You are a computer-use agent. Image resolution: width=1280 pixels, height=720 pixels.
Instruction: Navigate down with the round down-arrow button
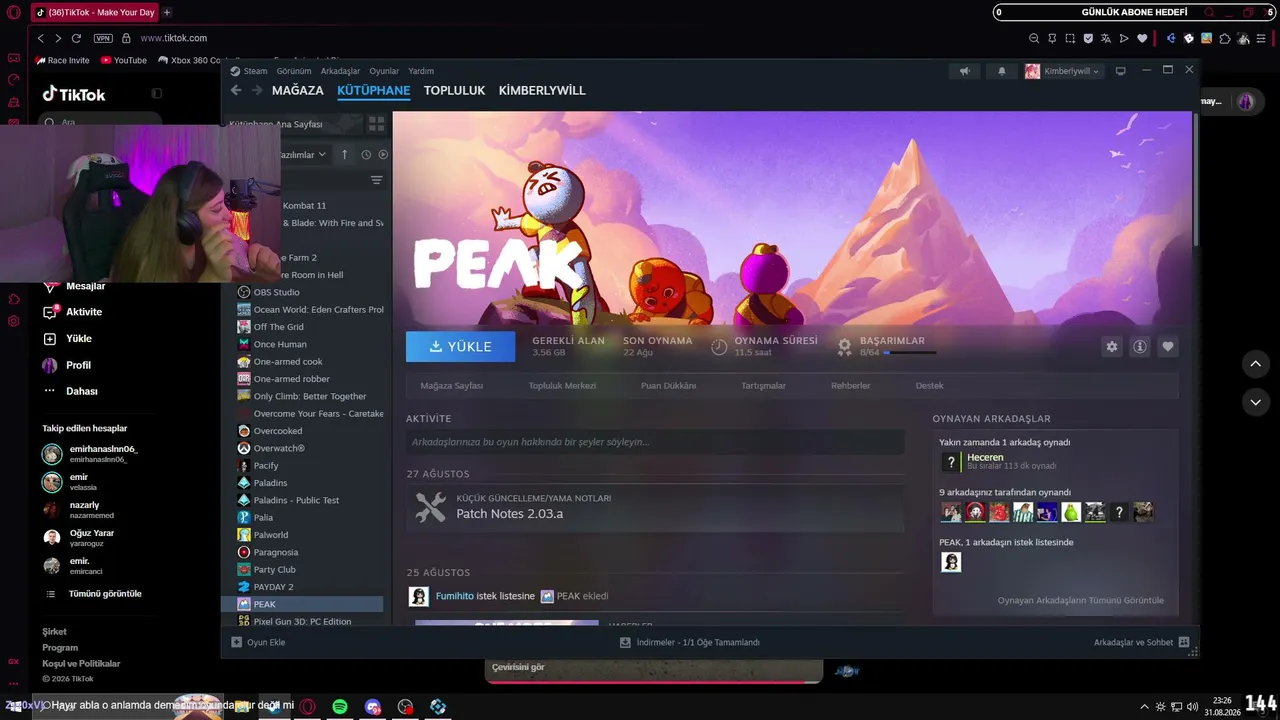[1256, 402]
